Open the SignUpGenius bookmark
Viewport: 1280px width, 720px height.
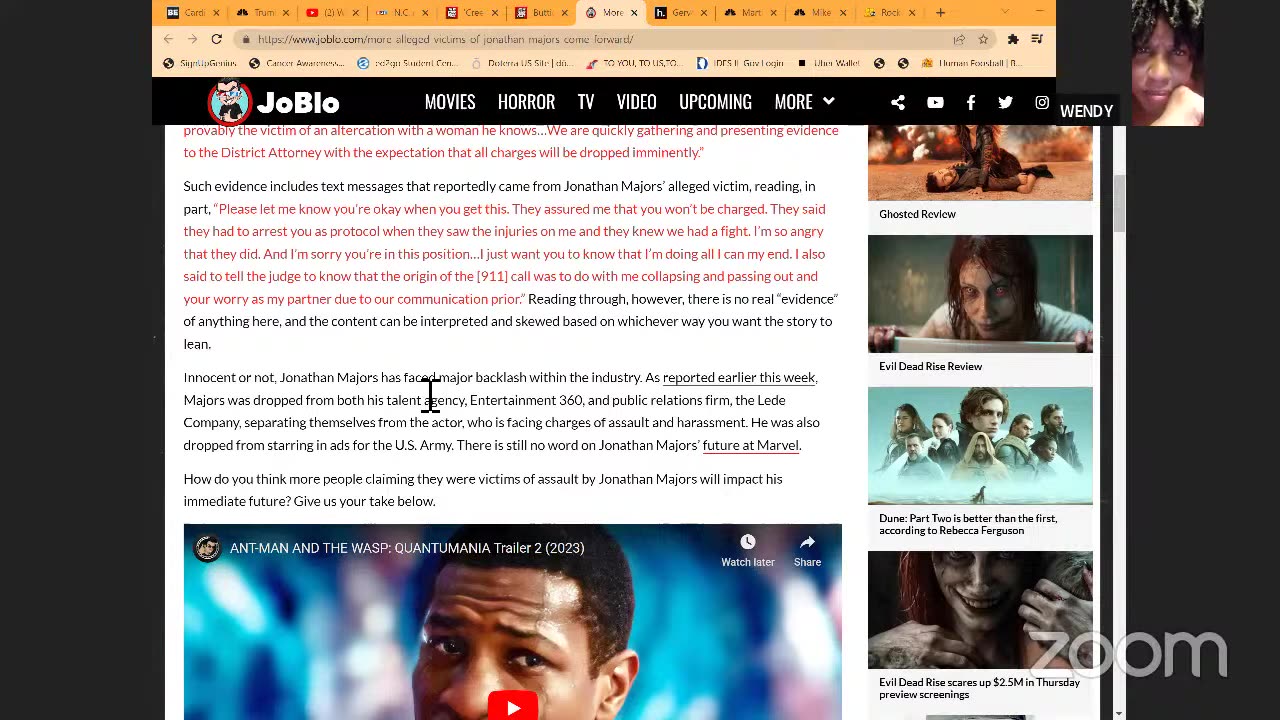click(199, 63)
